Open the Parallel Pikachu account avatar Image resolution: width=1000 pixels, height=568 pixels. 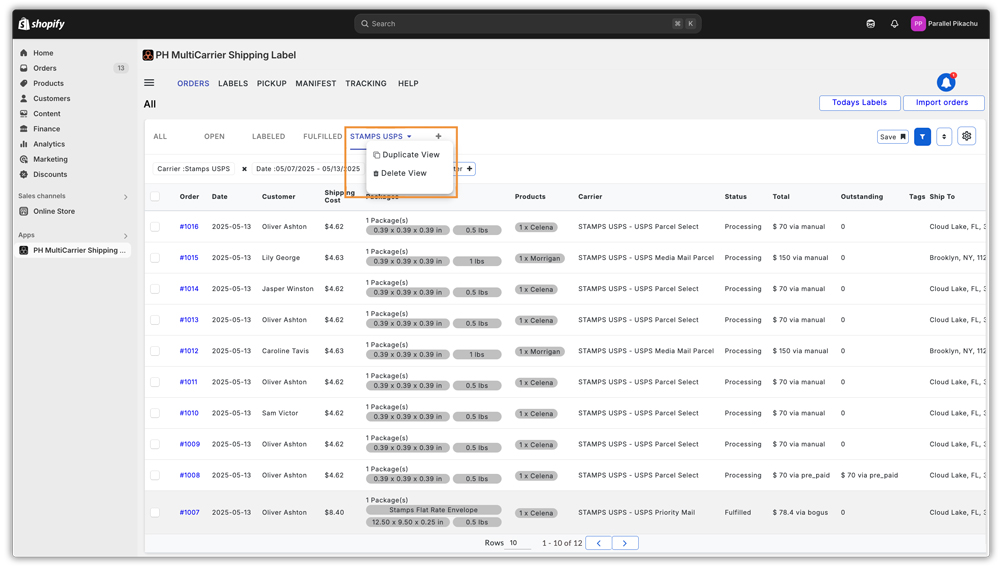tap(918, 24)
